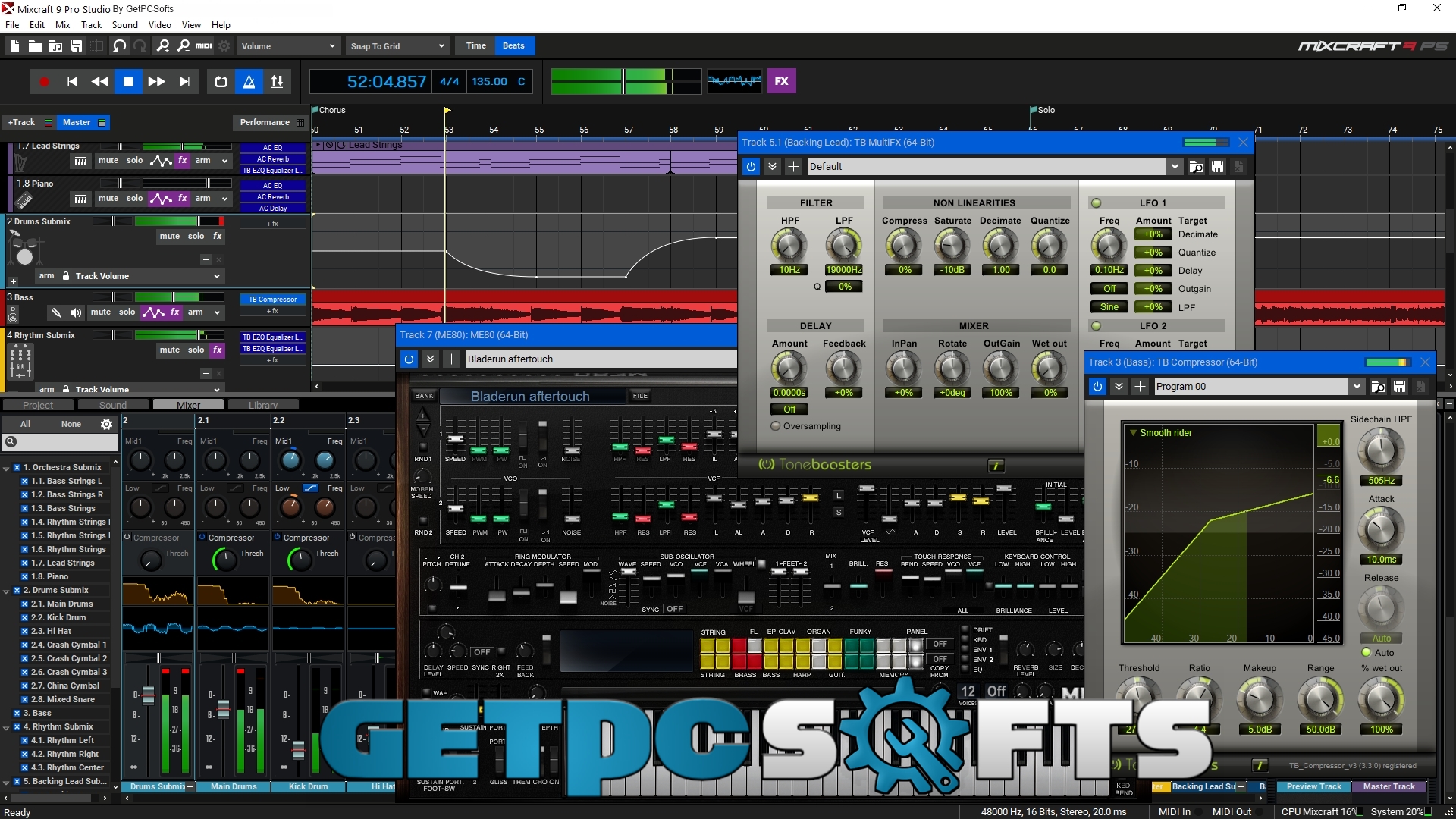Click the HPF knob in the TB MultiFX Filter section
The image size is (1456, 819).
(789, 245)
